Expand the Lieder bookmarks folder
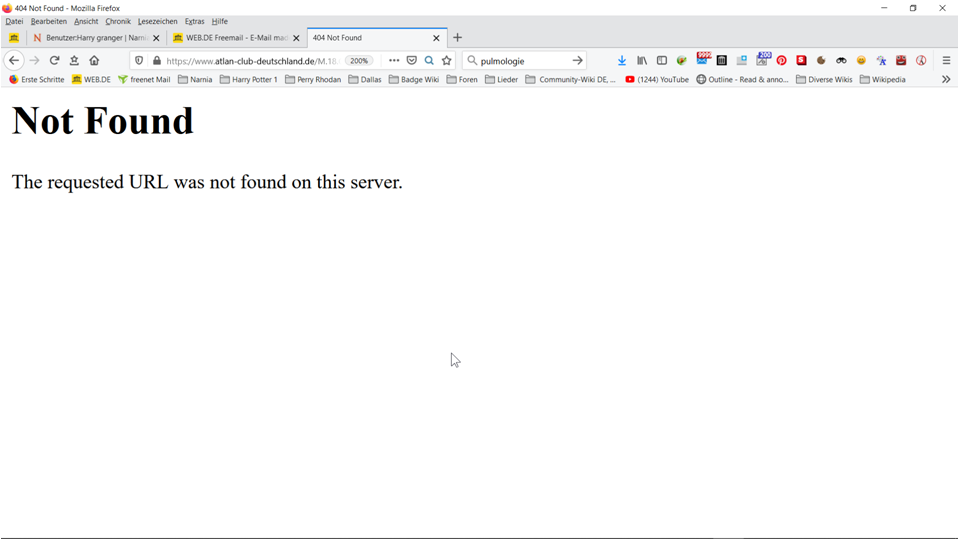959x540 pixels. tap(502, 80)
